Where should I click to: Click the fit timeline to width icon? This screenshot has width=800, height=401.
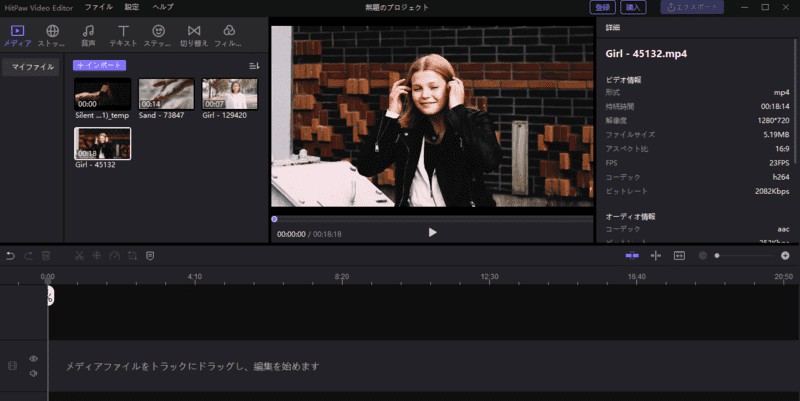point(679,256)
